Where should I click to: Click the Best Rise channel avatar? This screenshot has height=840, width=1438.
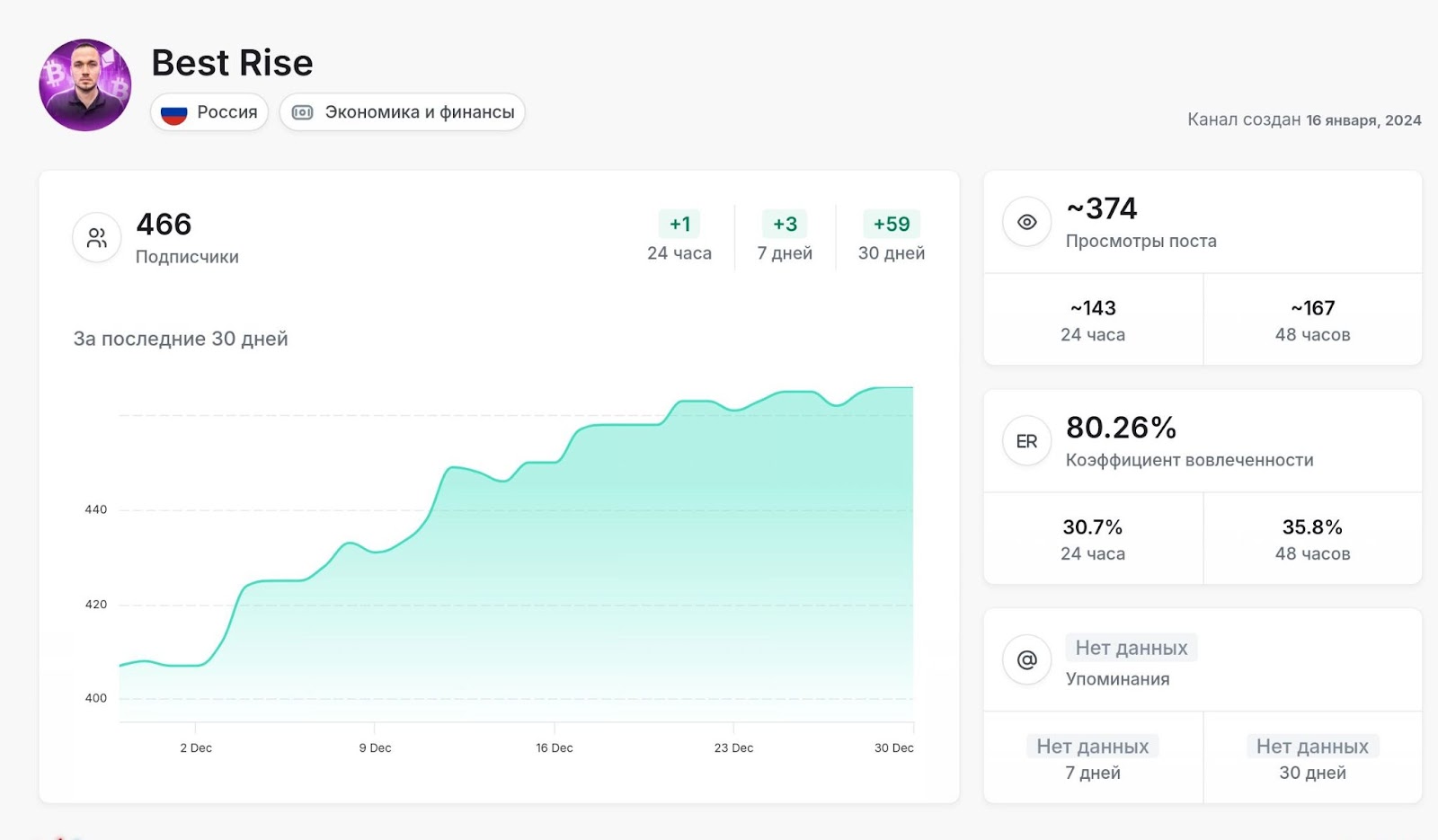click(85, 85)
